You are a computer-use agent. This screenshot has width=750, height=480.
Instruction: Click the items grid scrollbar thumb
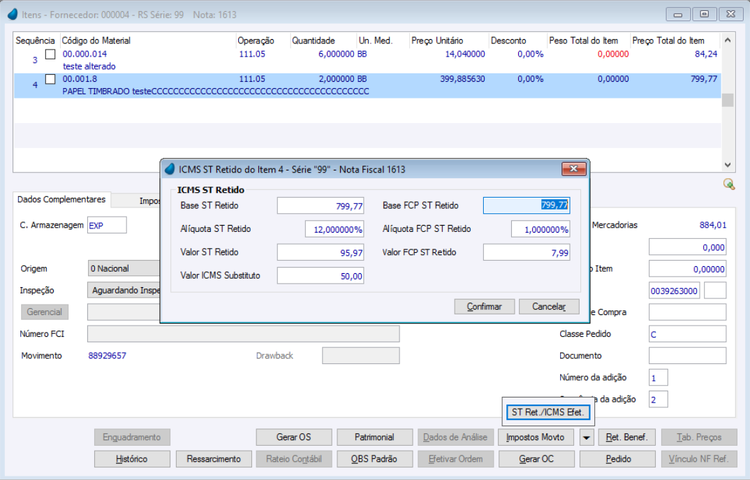[x=728, y=100]
